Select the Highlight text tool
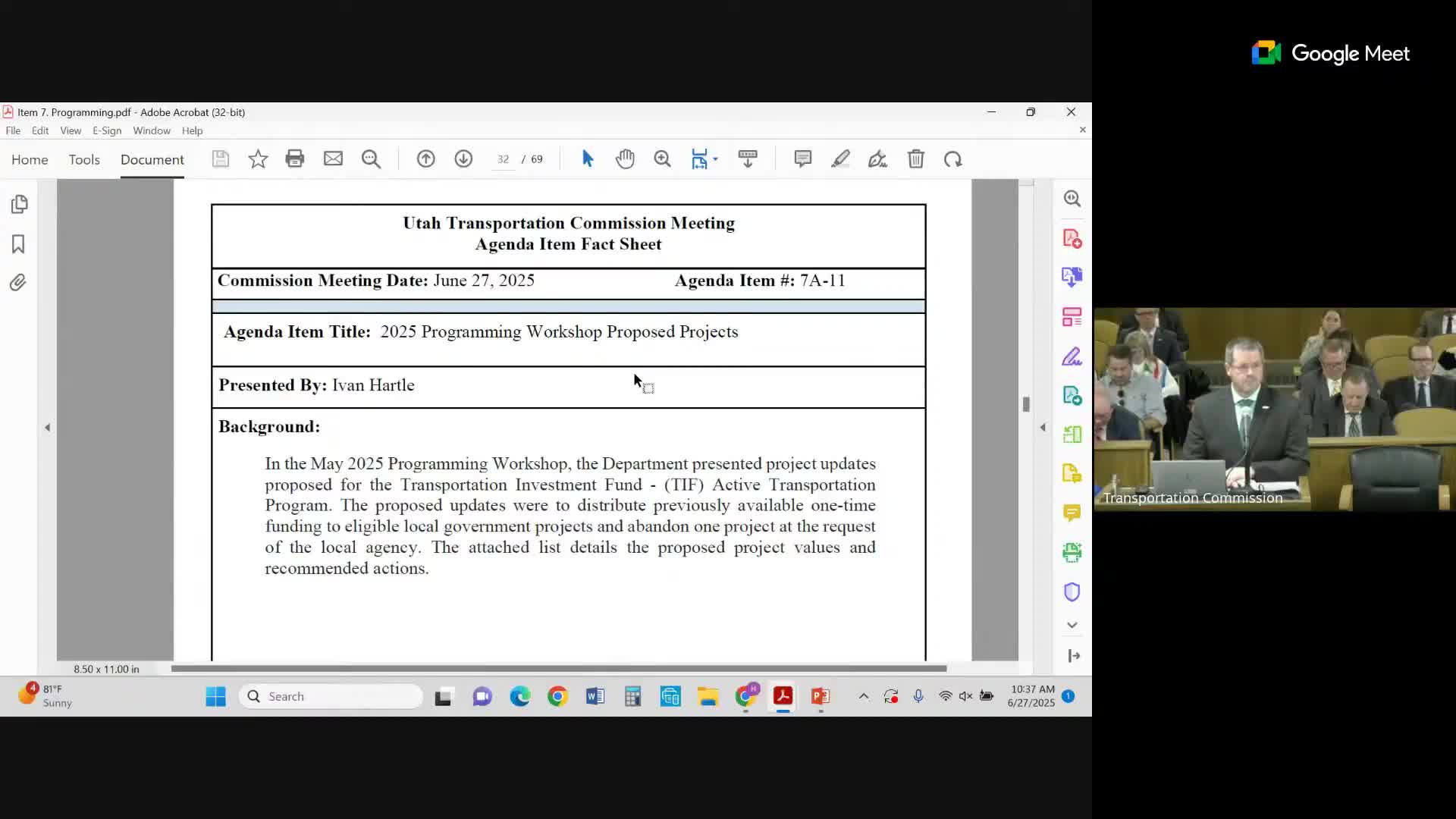 [x=840, y=158]
